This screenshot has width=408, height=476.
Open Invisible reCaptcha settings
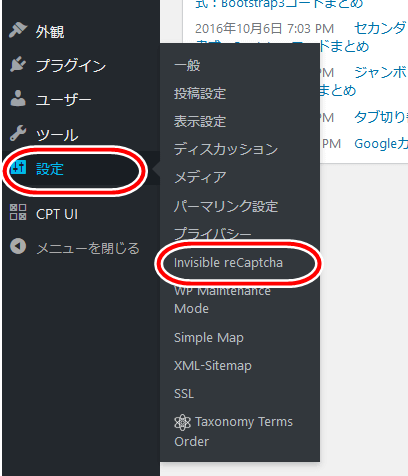tap(228, 263)
